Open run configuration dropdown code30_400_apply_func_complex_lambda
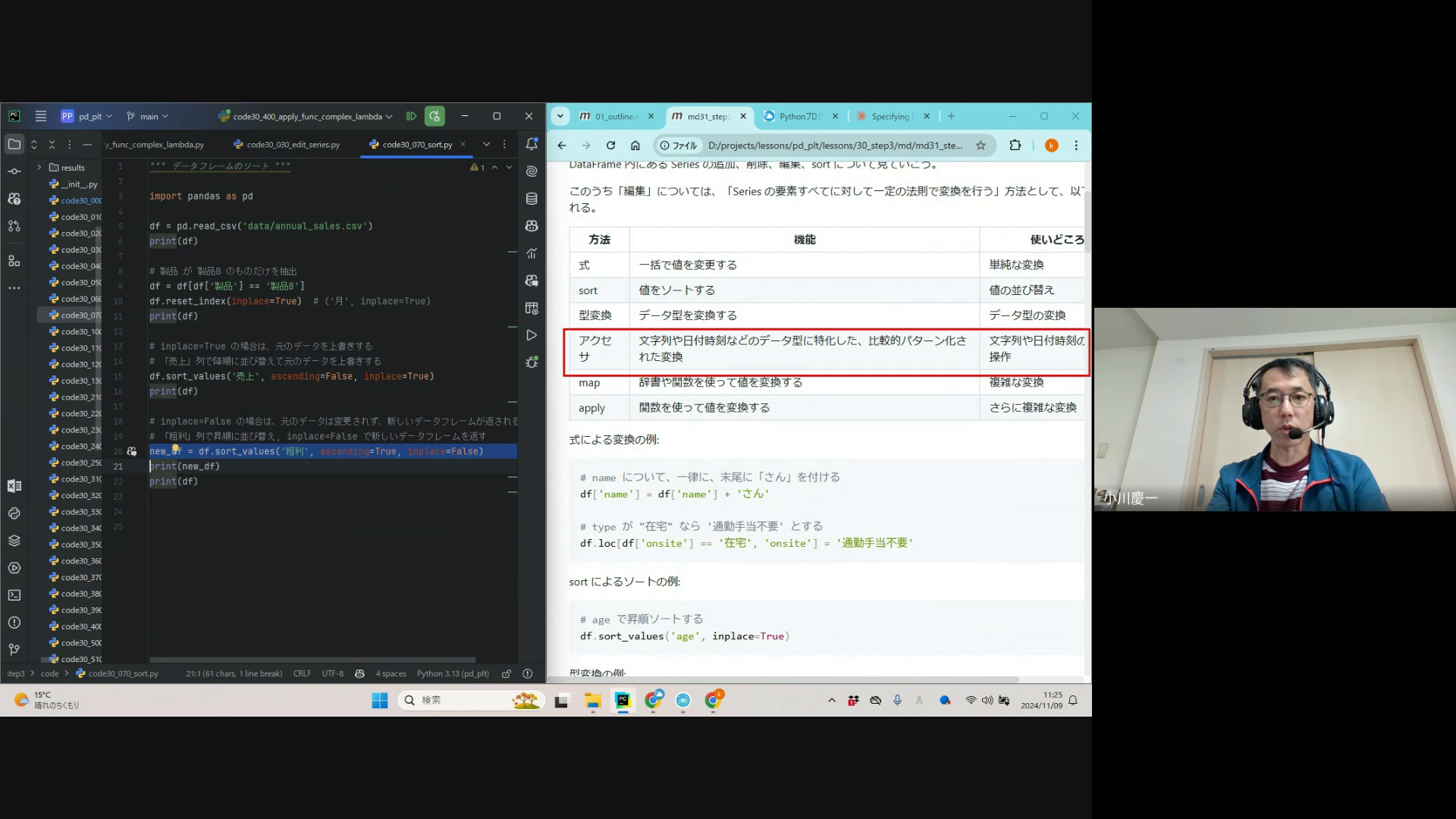Viewport: 1456px width, 819px height. (x=306, y=116)
